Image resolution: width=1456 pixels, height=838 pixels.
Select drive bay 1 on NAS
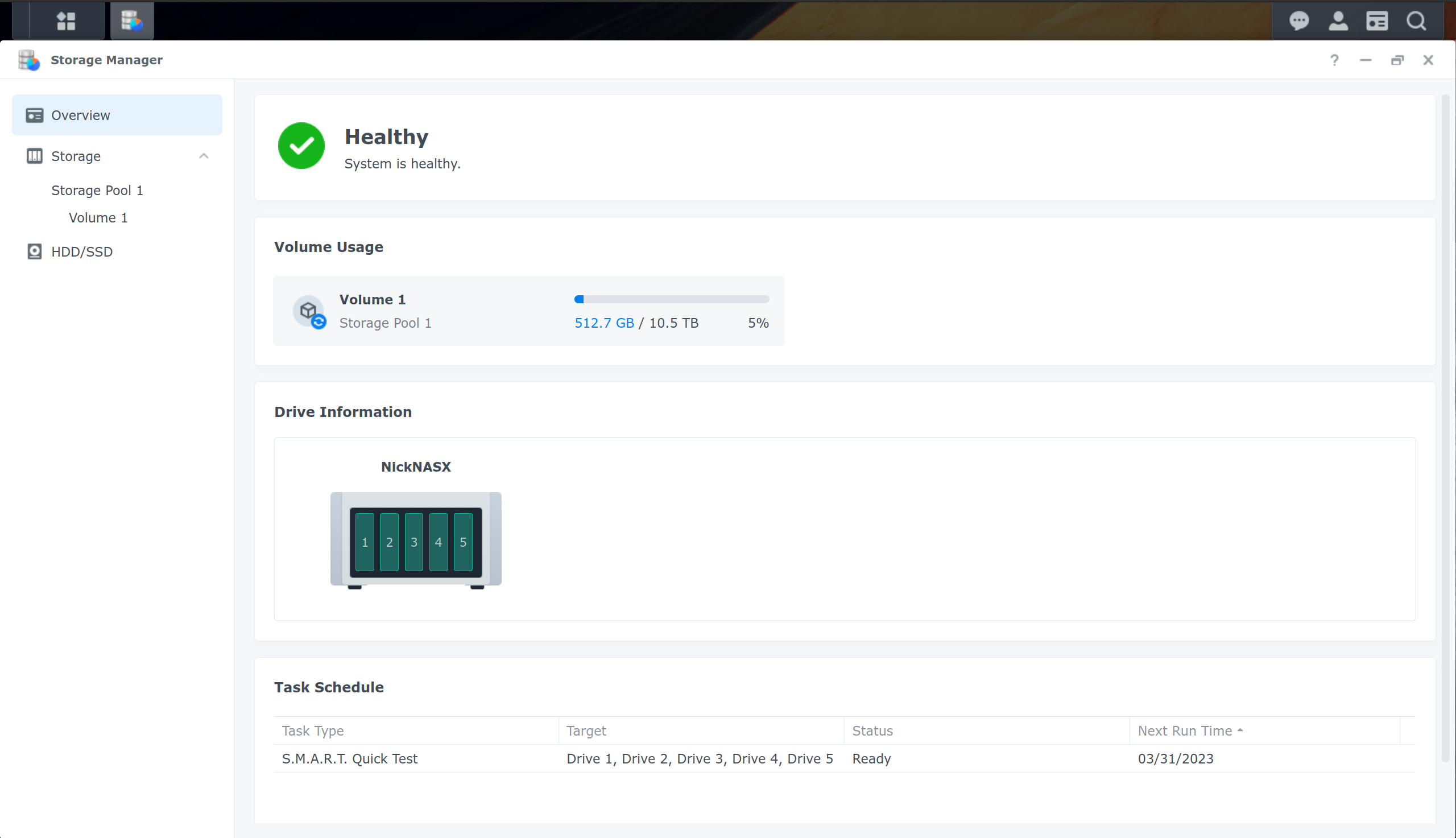pos(365,542)
